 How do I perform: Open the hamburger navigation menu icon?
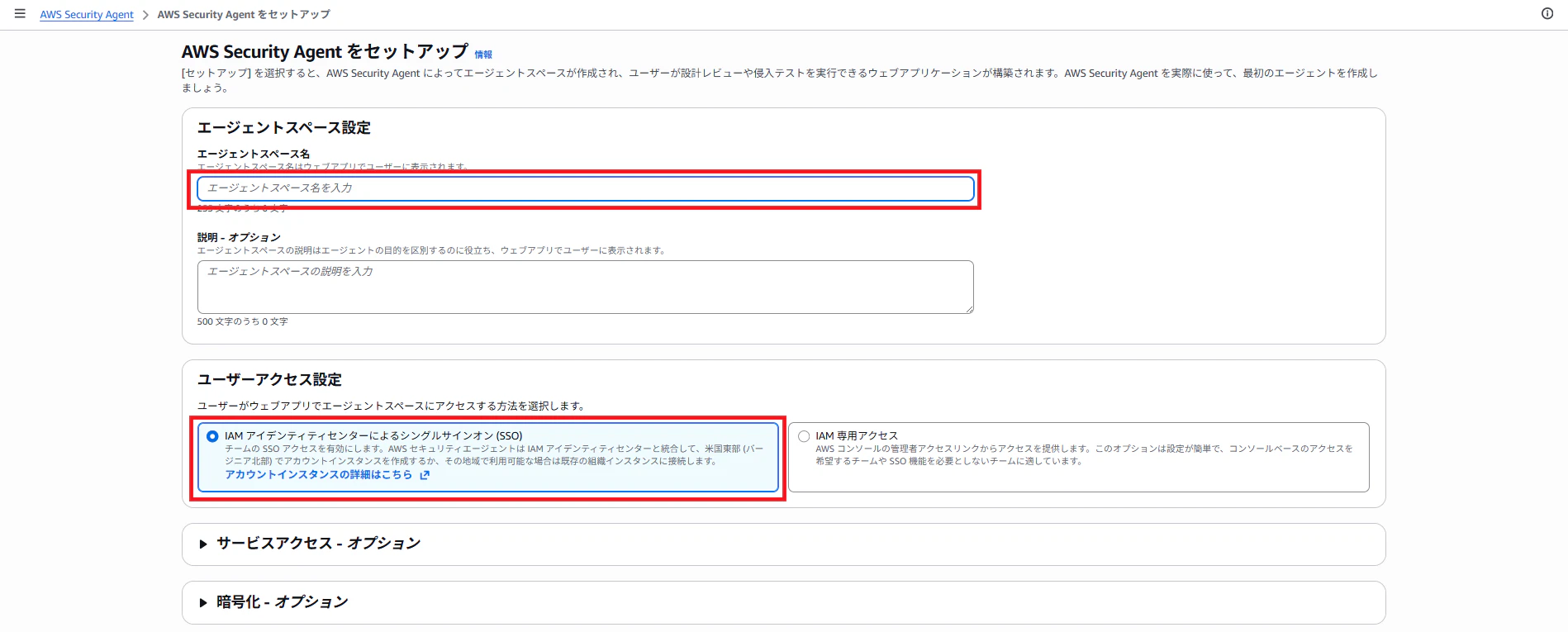click(x=20, y=14)
